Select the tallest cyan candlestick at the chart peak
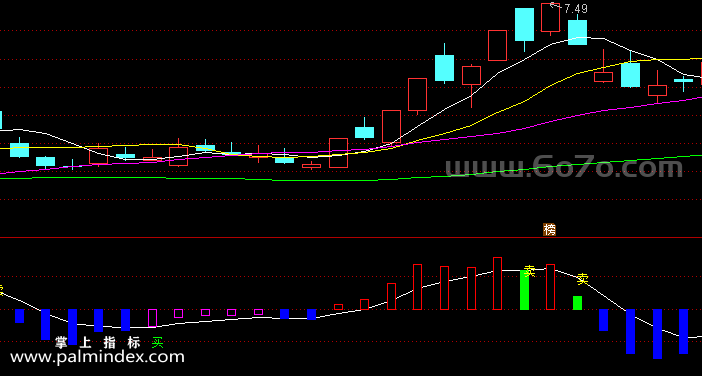Image resolution: width=702 pixels, height=376 pixels. (x=524, y=25)
